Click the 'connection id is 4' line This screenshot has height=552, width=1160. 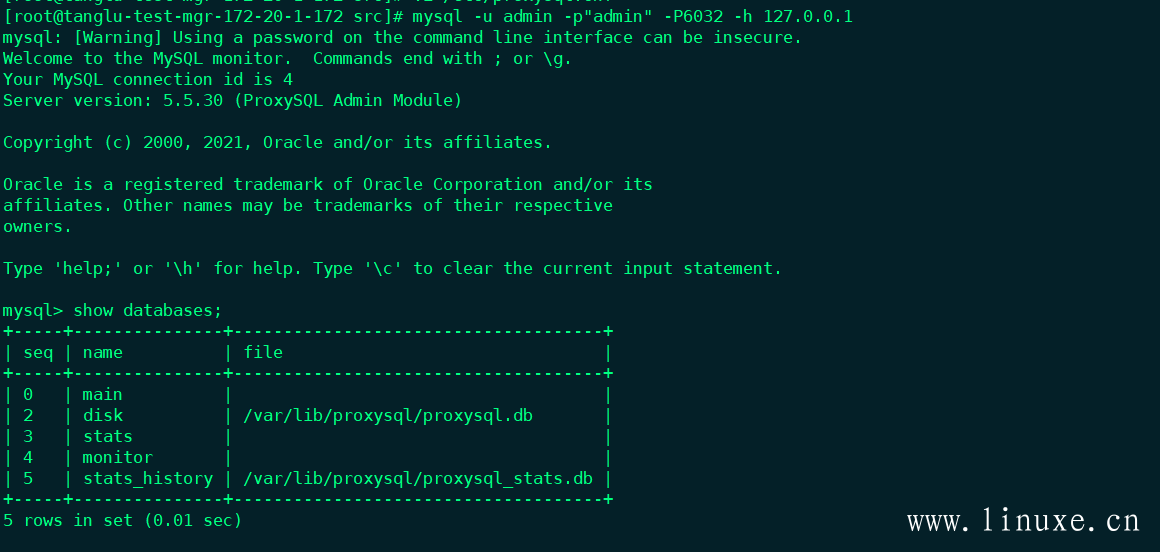tap(147, 79)
